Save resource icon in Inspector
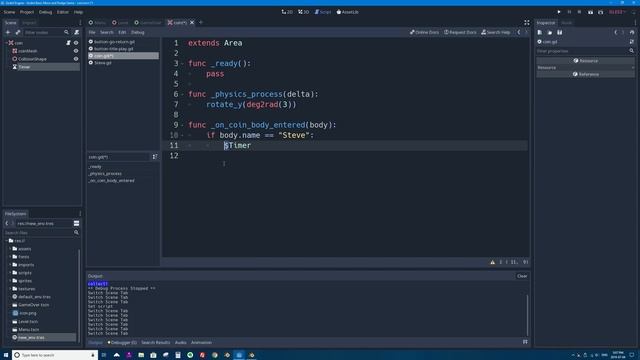Image resolution: width=640 pixels, height=360 pixels. point(560,32)
